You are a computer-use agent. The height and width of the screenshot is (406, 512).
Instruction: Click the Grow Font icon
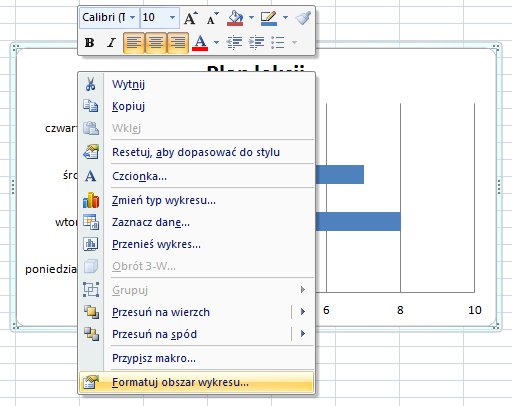(191, 18)
